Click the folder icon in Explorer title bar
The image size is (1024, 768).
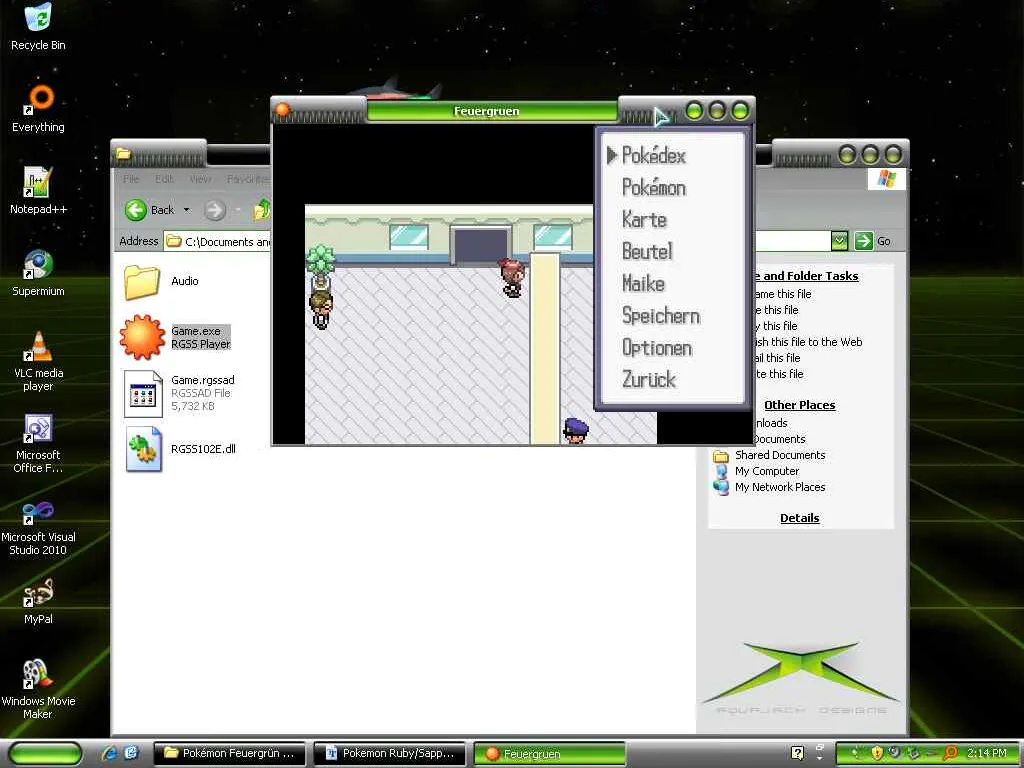pos(123,154)
